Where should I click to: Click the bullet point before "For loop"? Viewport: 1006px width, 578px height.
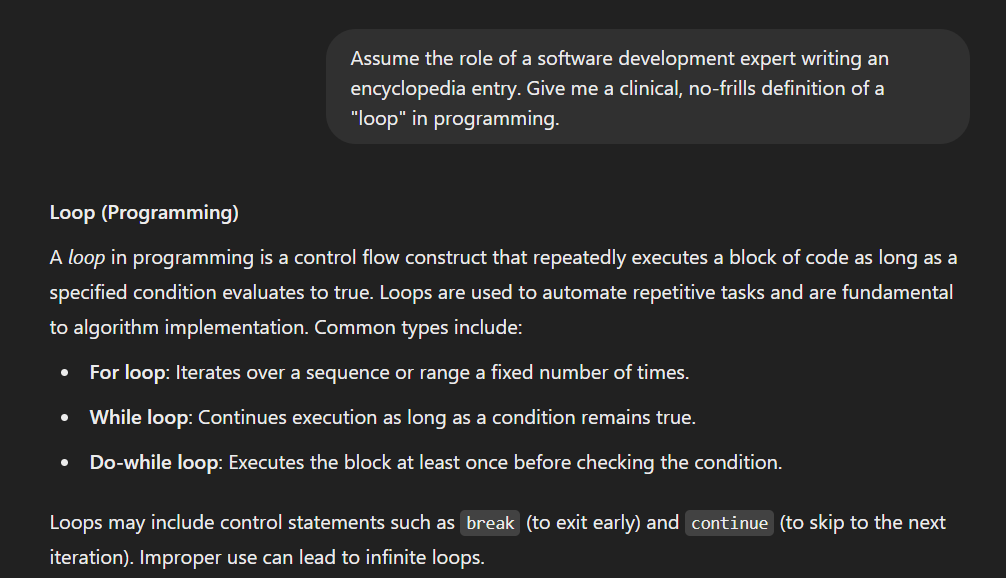point(65,374)
